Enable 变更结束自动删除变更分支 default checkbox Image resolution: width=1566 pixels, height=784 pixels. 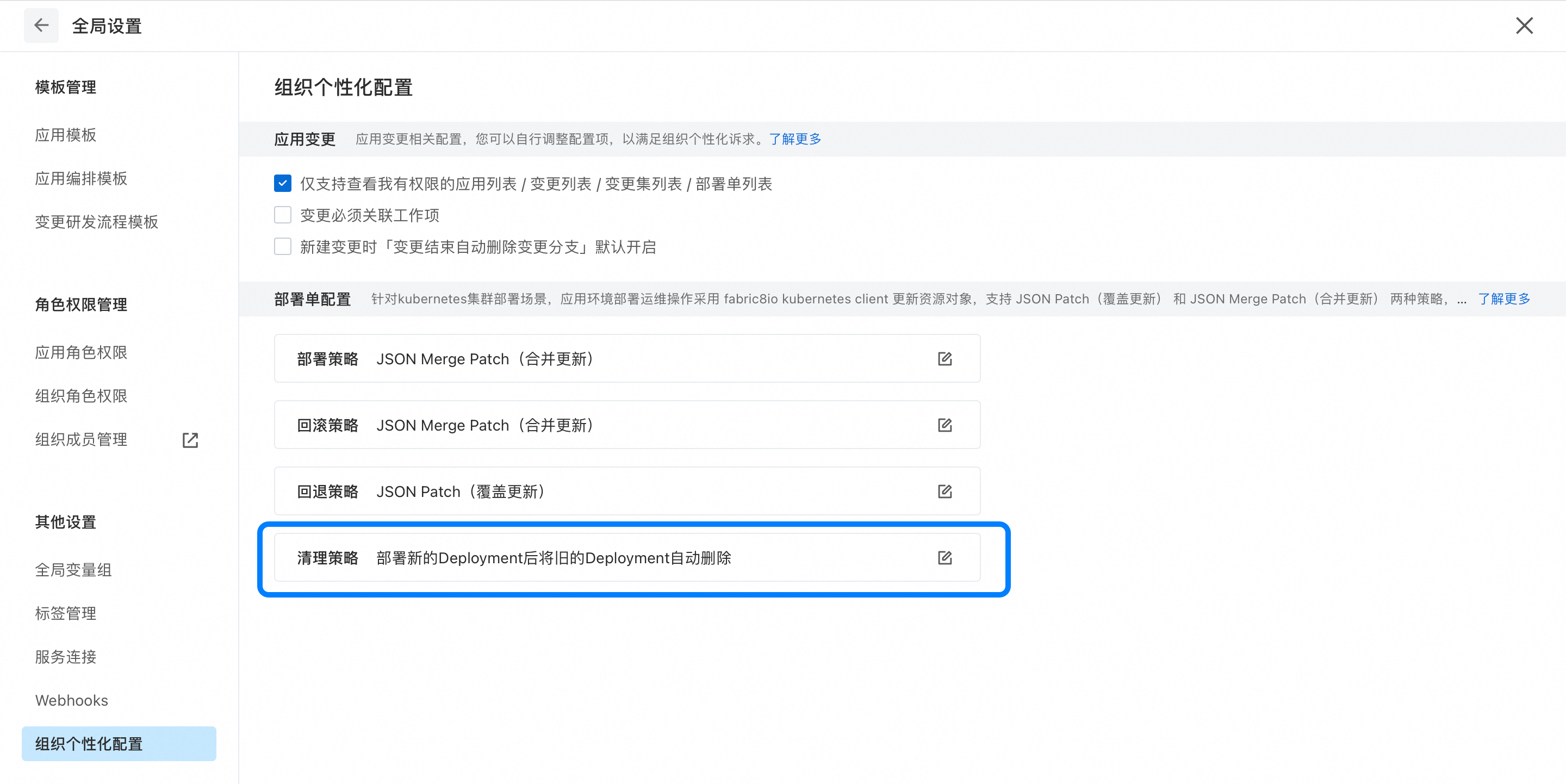tap(283, 247)
